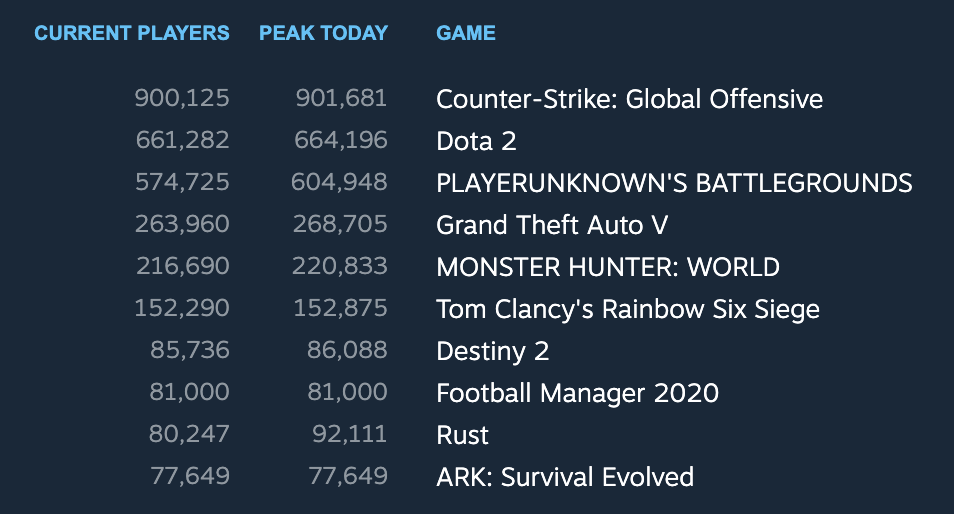Open Counter-Strike: Global Offensive game link
This screenshot has height=514, width=954.
(x=629, y=99)
